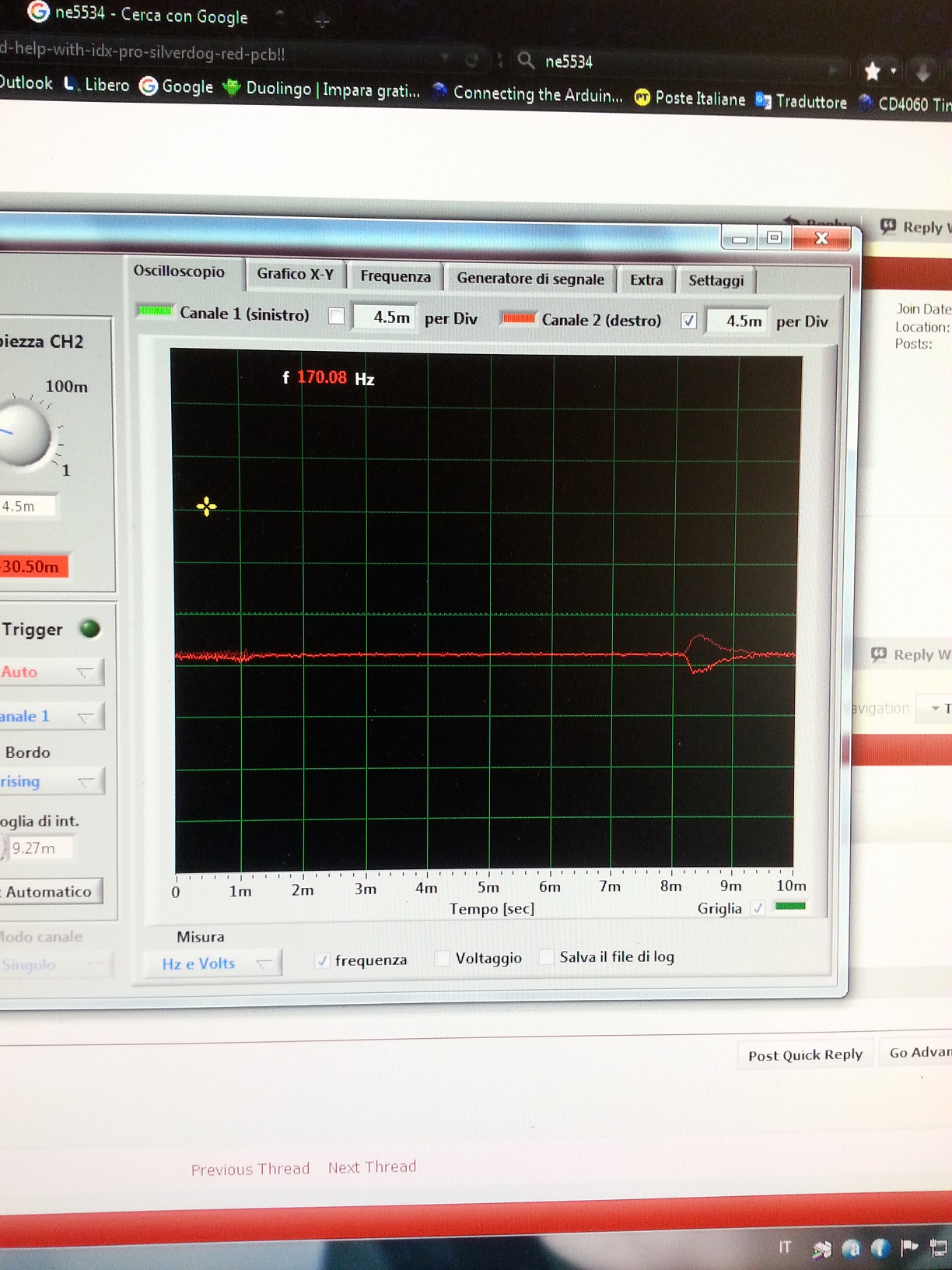Minimize the oscilloscope window
Screen dimensions: 952x1270
(739, 238)
